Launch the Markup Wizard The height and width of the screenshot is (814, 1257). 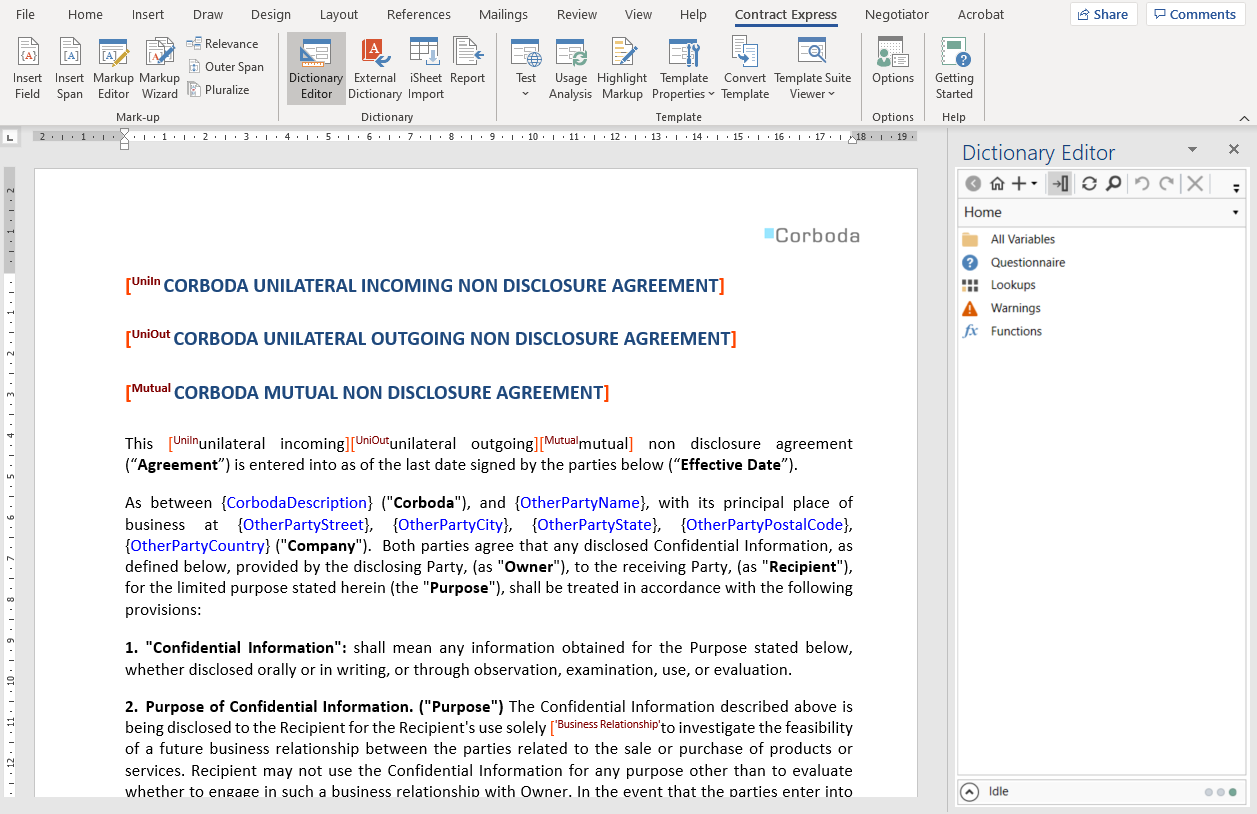point(159,68)
